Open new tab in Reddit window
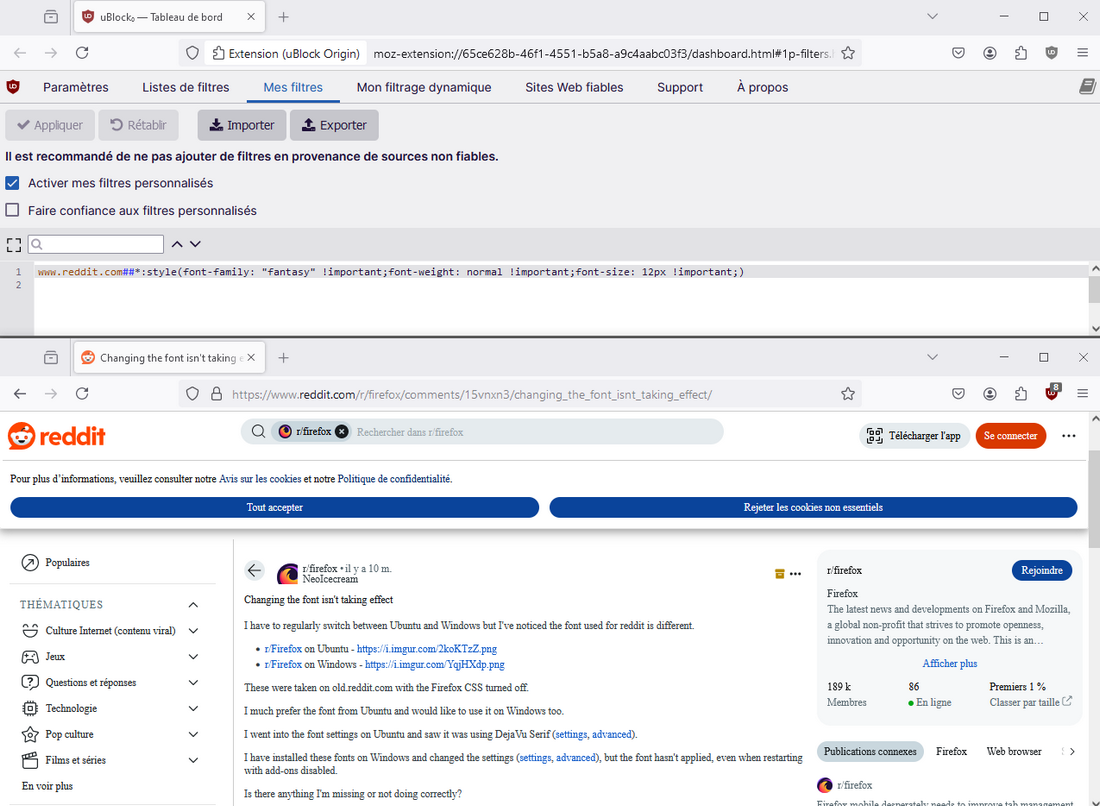The image size is (1100, 806). click(283, 358)
